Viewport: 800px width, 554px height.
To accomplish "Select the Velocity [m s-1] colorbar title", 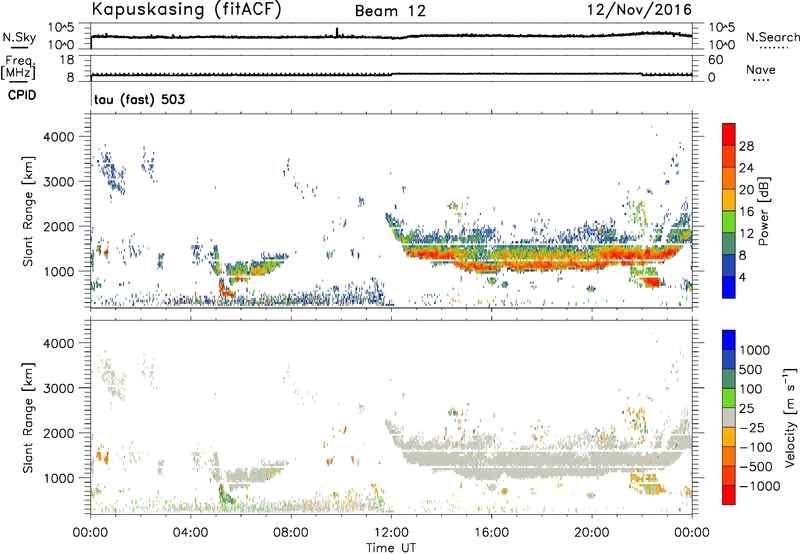I will [790, 417].
